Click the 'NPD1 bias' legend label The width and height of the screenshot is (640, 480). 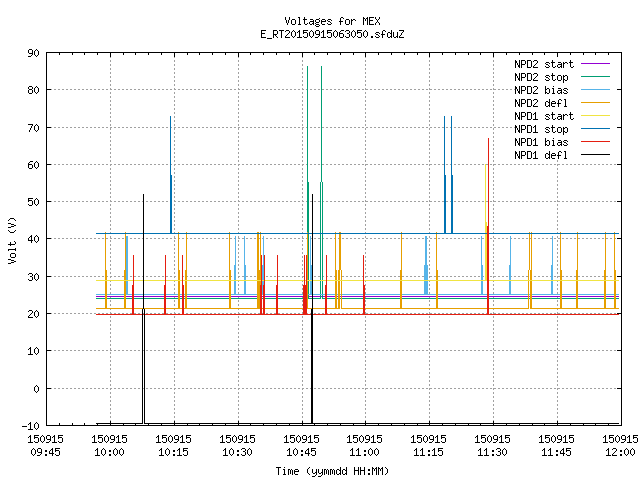(541, 142)
